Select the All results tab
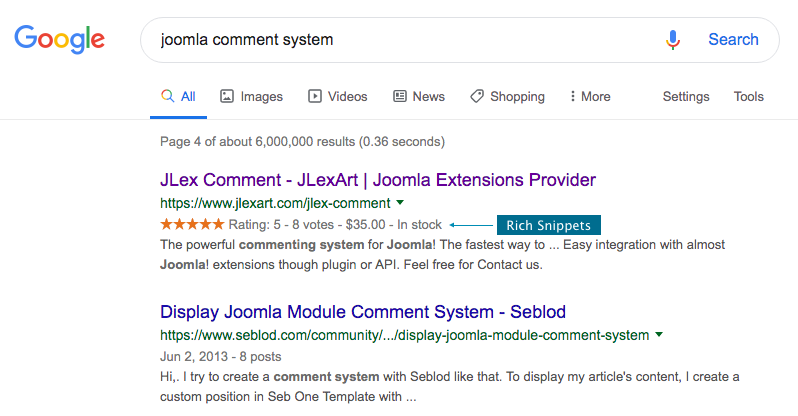 (179, 97)
